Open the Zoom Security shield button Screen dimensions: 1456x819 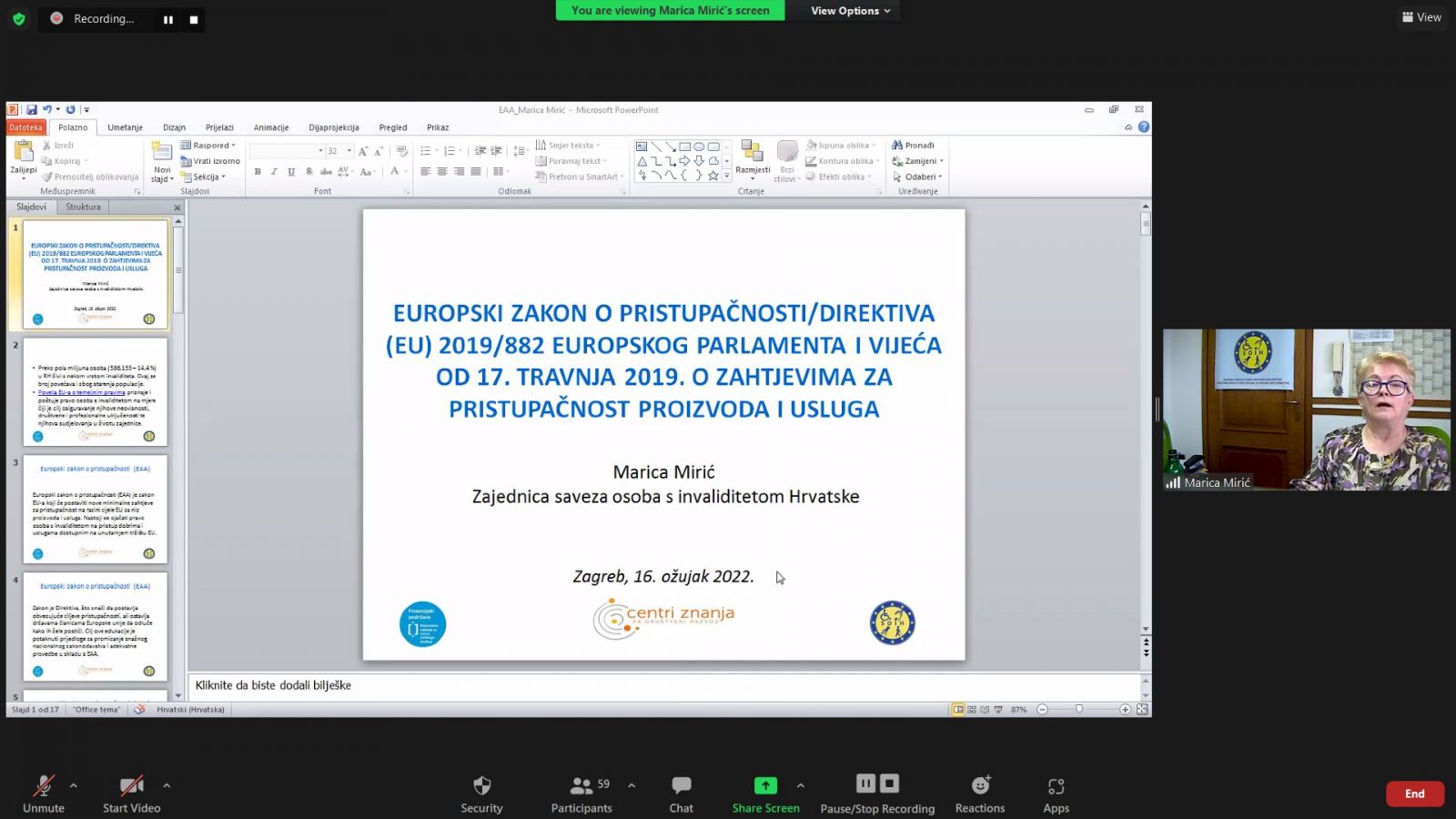pos(481,794)
